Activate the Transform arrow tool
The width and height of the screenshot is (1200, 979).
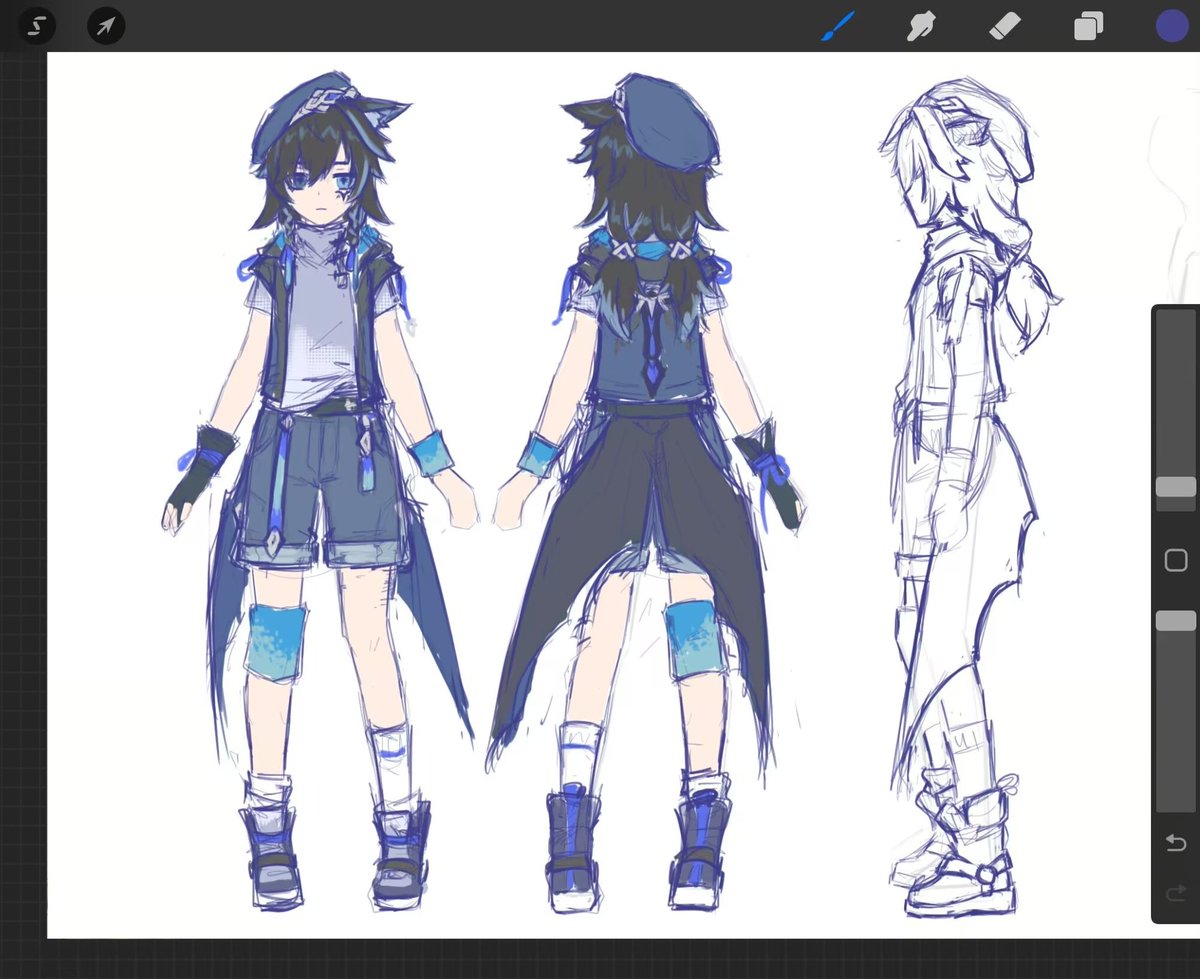coord(106,25)
